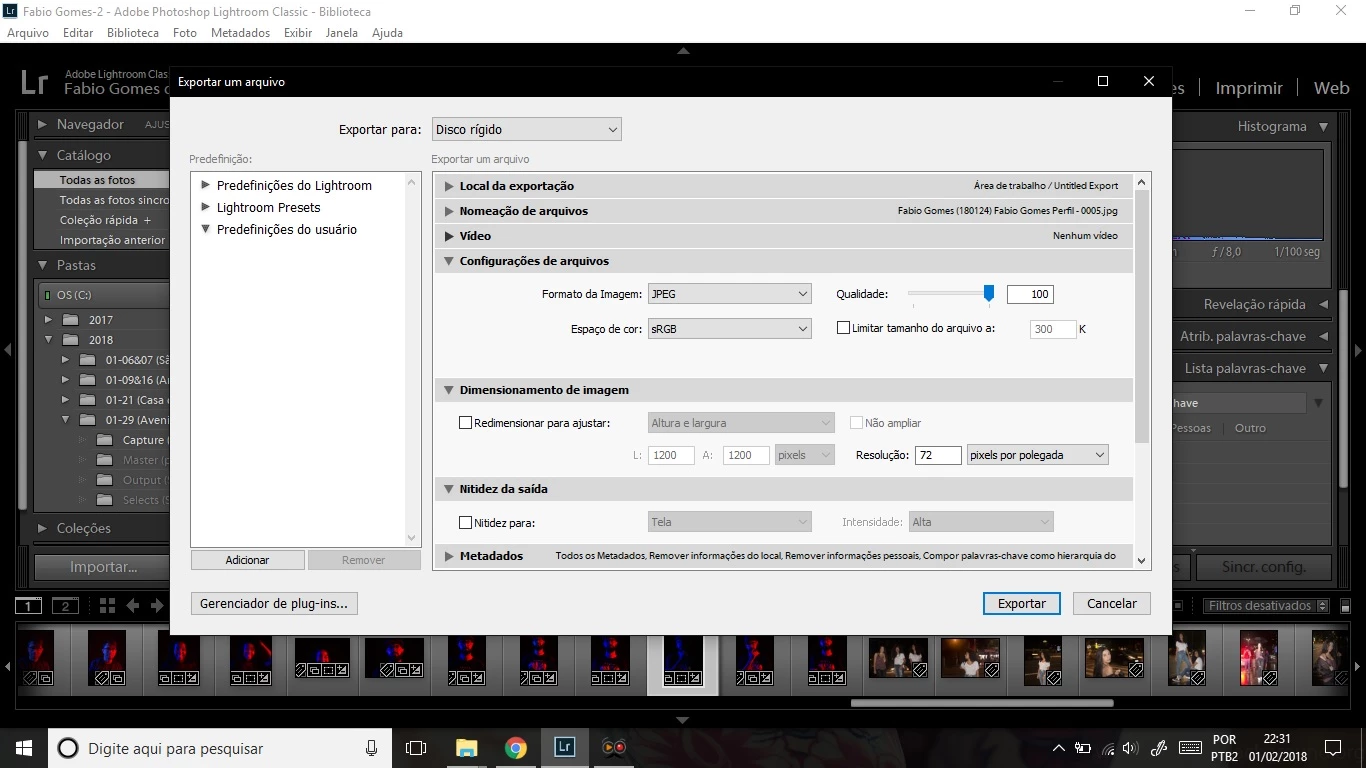
Task: Click the Sincr. config. button
Action: (x=1264, y=567)
